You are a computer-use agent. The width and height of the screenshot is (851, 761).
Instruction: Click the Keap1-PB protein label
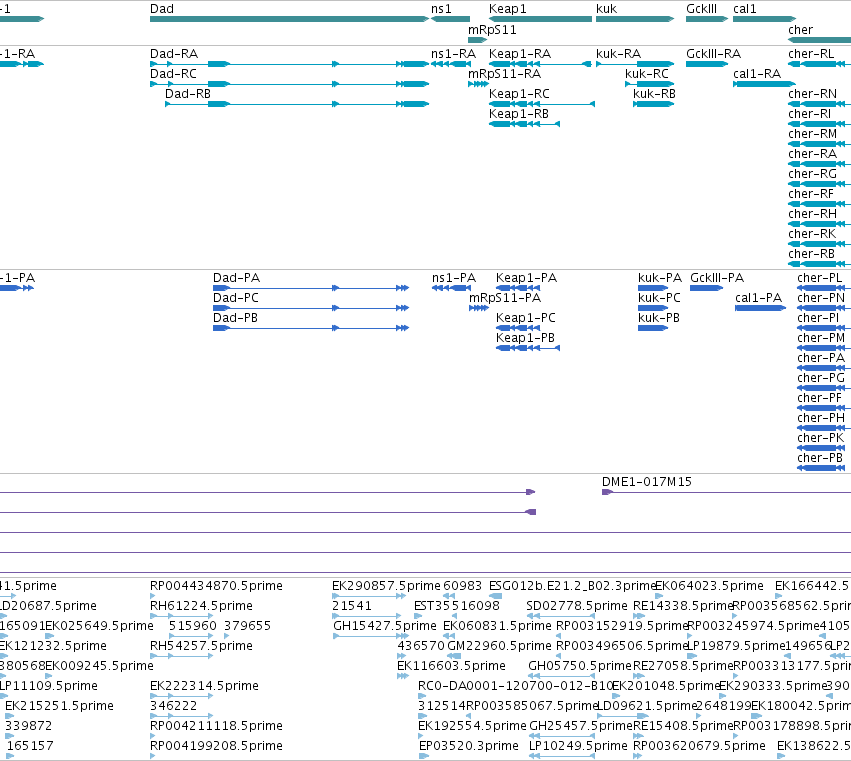525,338
